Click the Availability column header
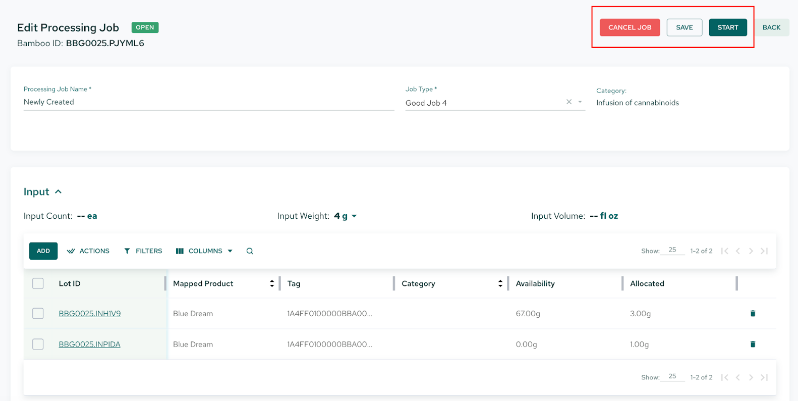 click(x=535, y=283)
